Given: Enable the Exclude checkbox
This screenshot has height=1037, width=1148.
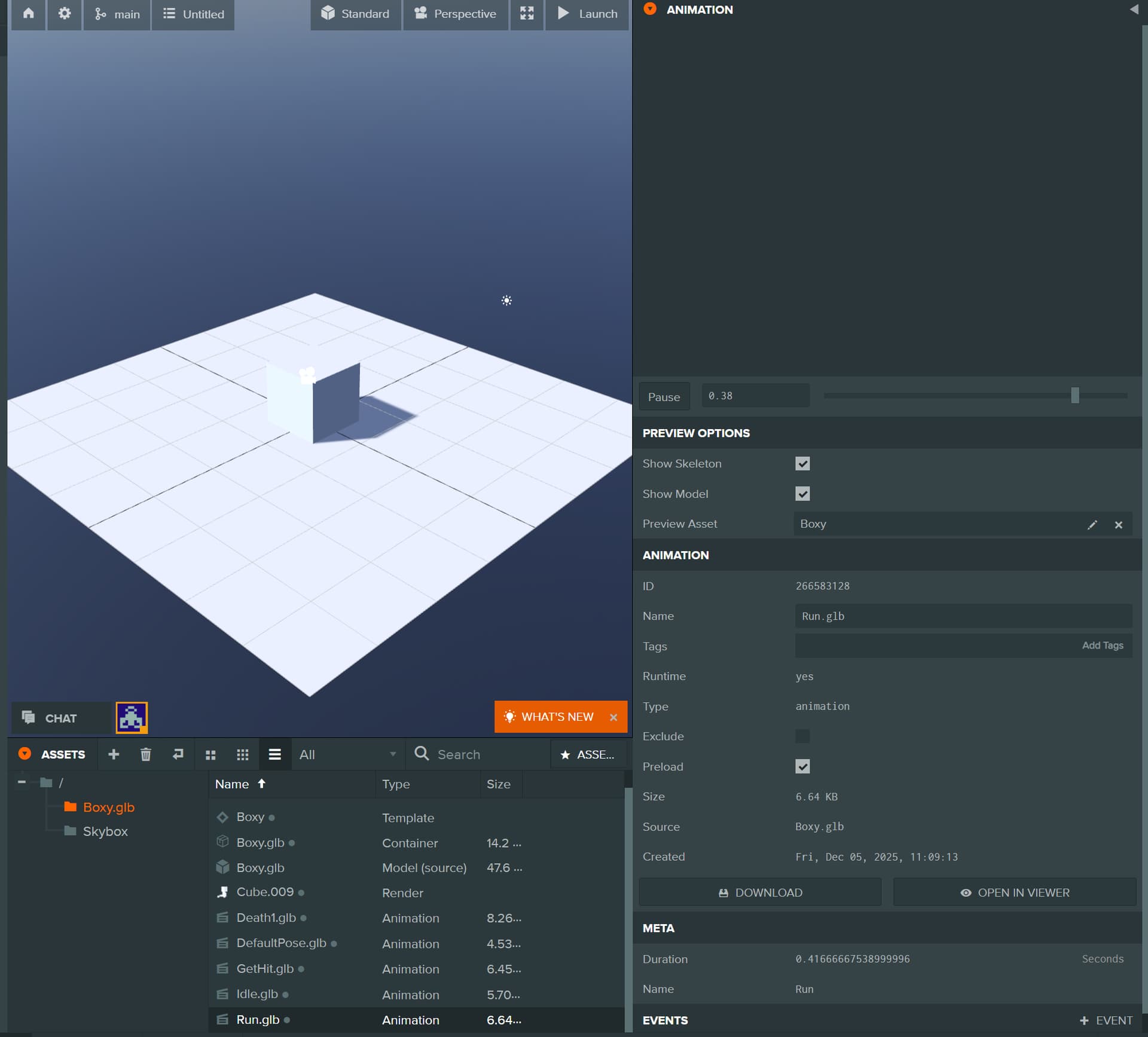Looking at the screenshot, I should coord(802,736).
